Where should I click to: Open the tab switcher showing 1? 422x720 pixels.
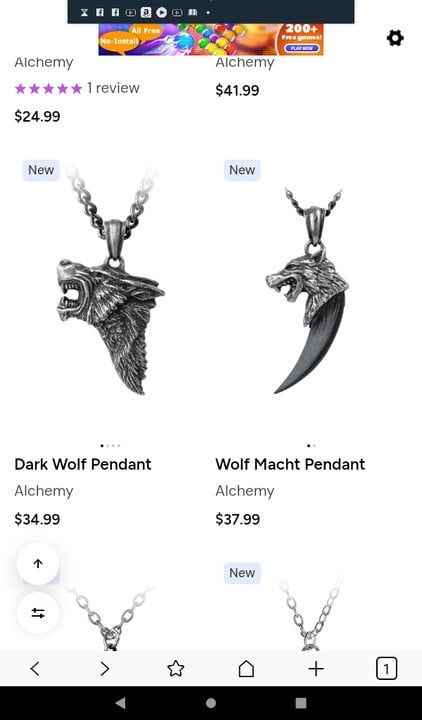pos(386,669)
